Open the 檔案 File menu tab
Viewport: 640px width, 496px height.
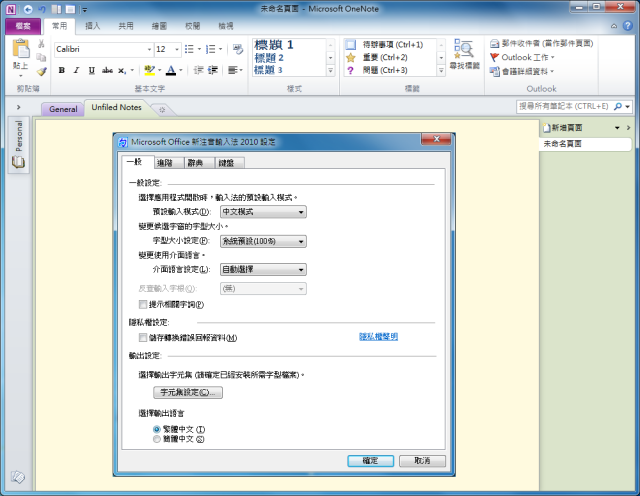pyautogui.click(x=23, y=26)
